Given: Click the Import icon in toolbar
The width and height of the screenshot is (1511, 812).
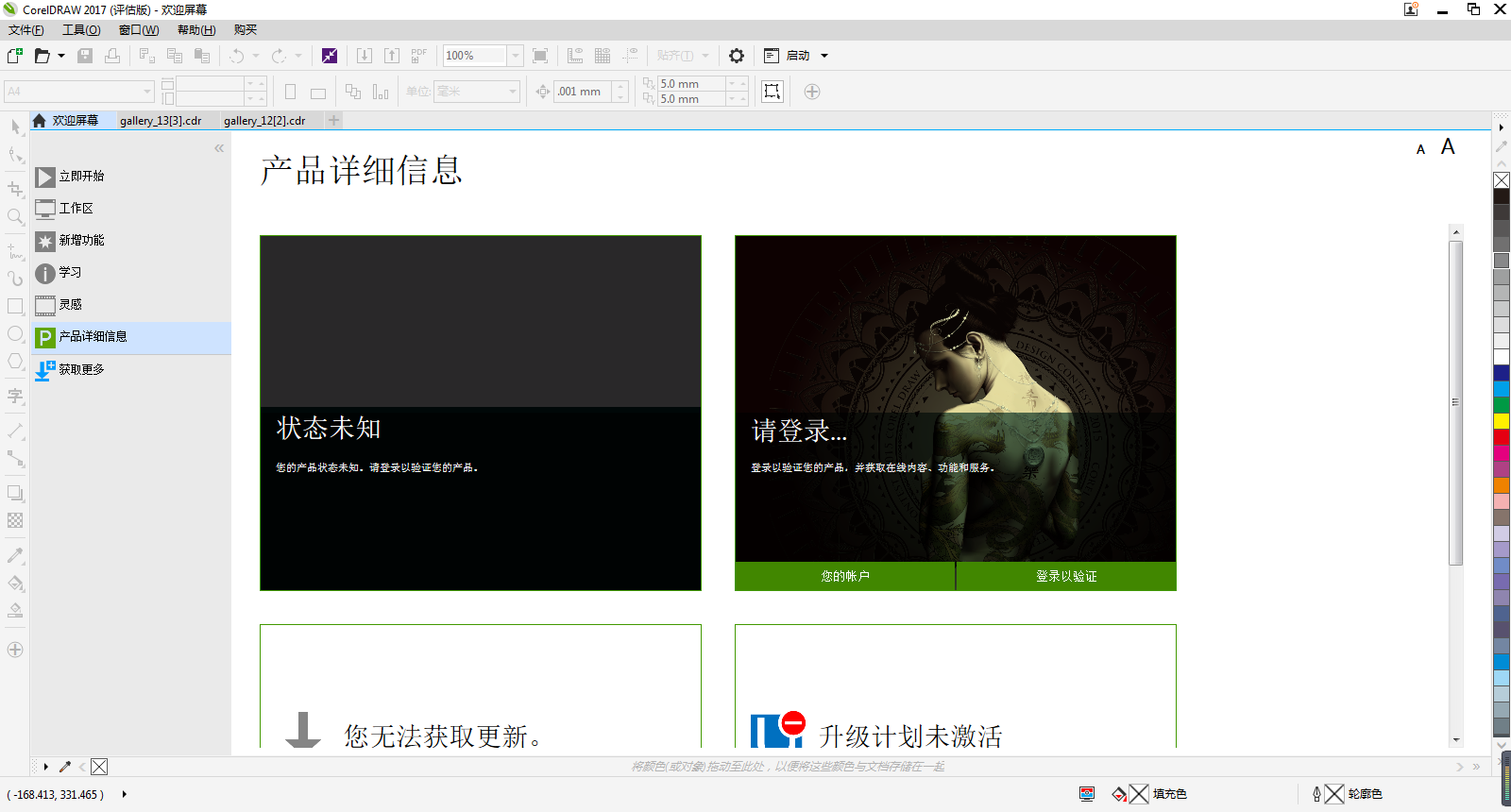Looking at the screenshot, I should pos(365,56).
